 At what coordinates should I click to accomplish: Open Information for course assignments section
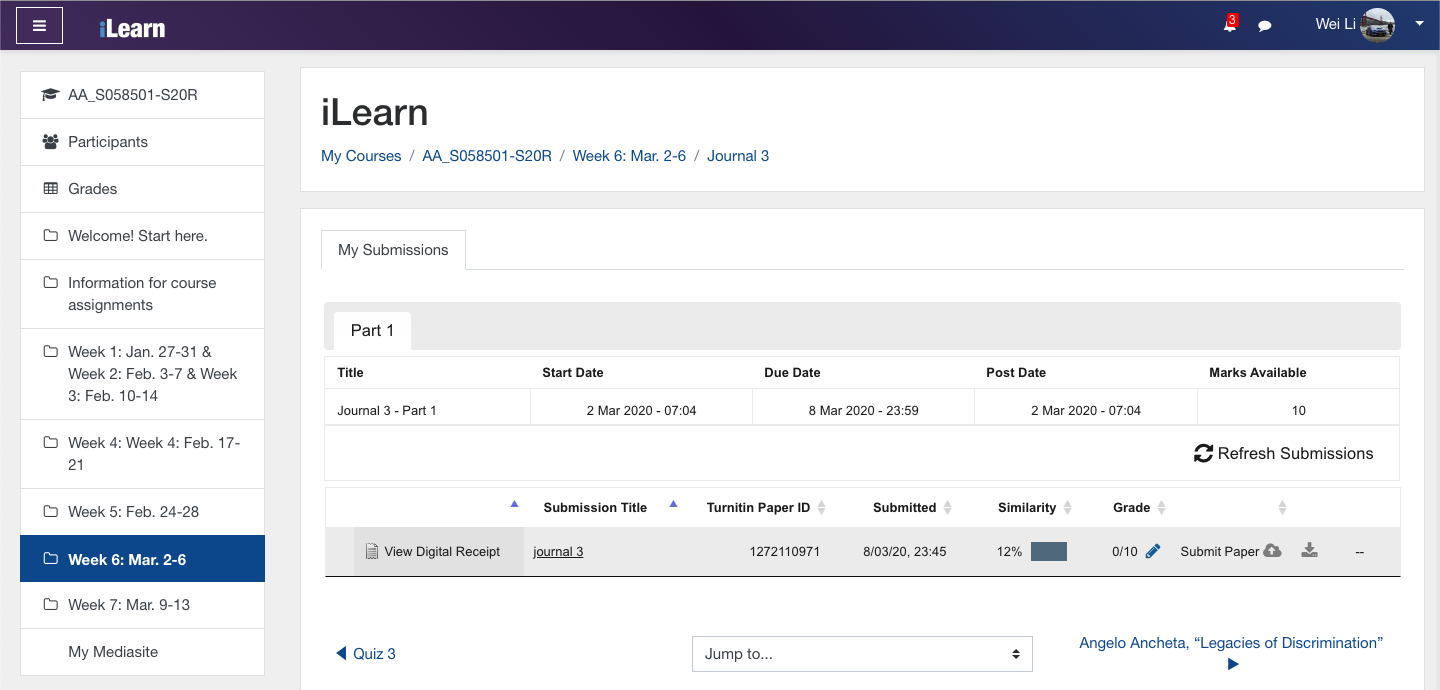point(142,294)
